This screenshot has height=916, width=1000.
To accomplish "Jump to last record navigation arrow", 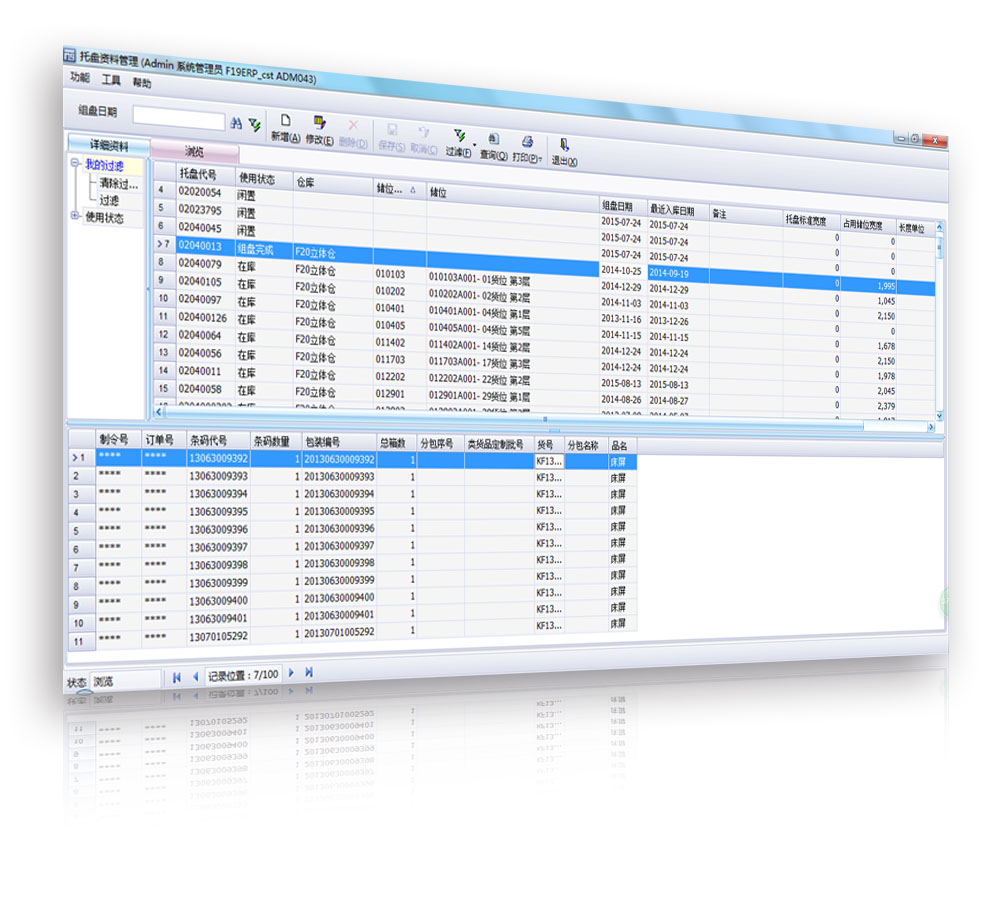I will (x=309, y=672).
